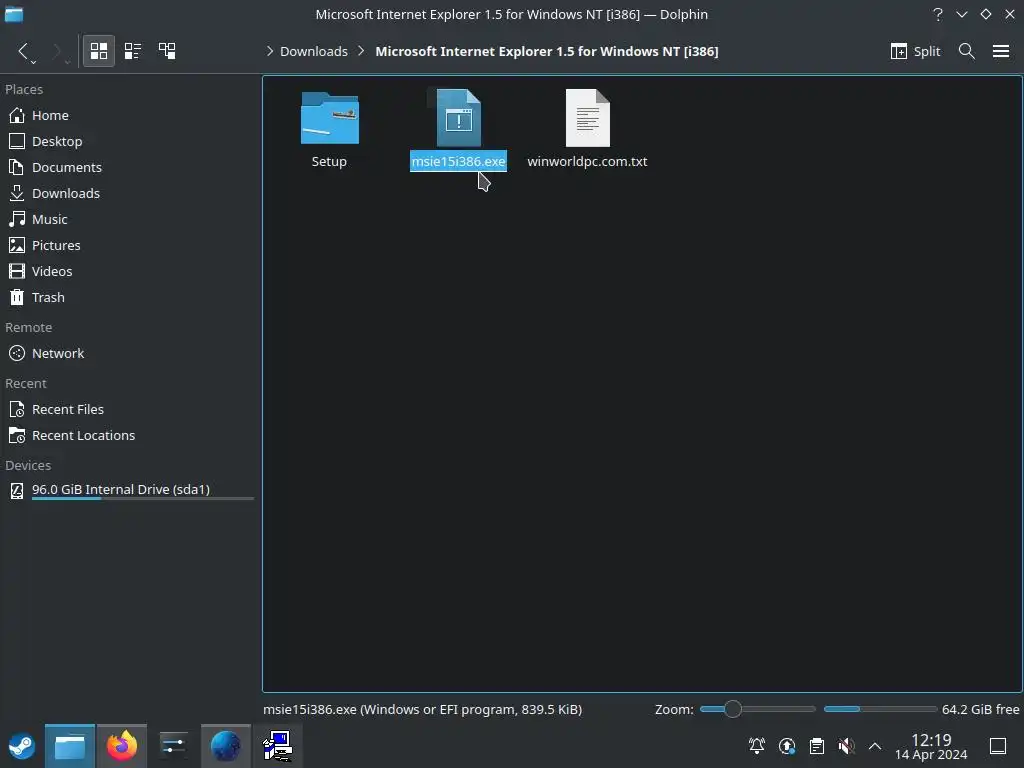Viewport: 1024px width, 768px height.
Task: Launch Firefox from the taskbar
Action: pos(122,746)
